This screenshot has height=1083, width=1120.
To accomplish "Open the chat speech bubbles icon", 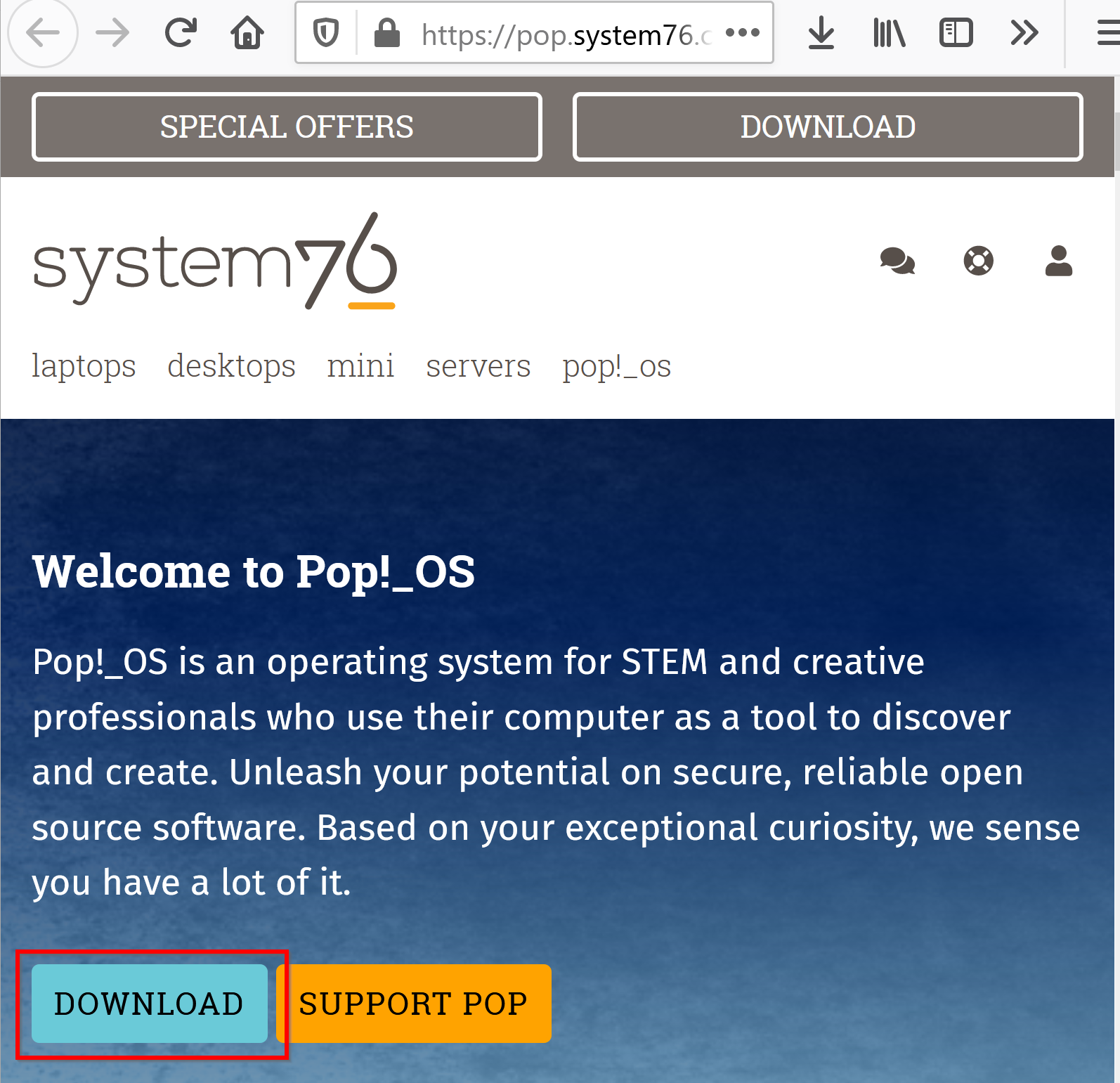I will (897, 261).
